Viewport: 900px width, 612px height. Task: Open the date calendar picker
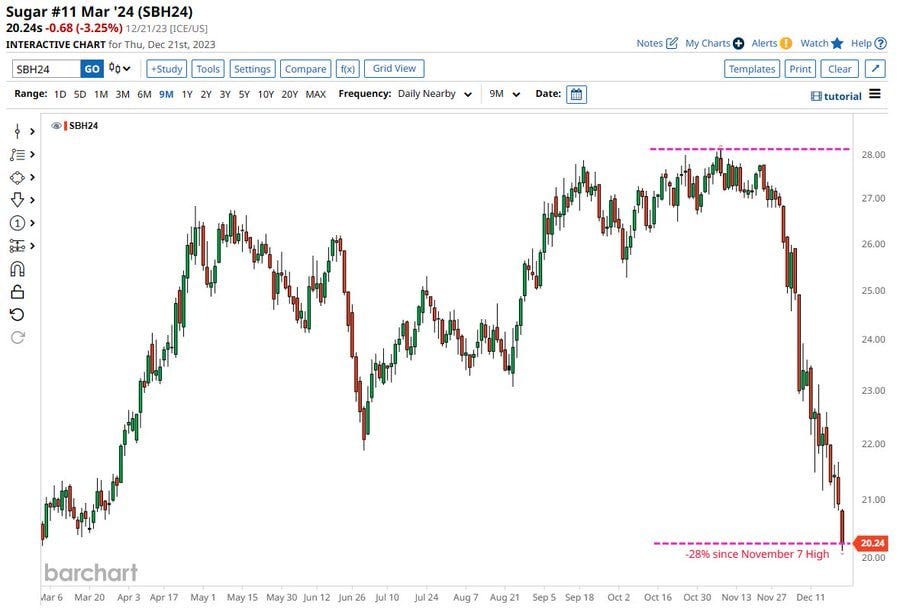[x=576, y=94]
